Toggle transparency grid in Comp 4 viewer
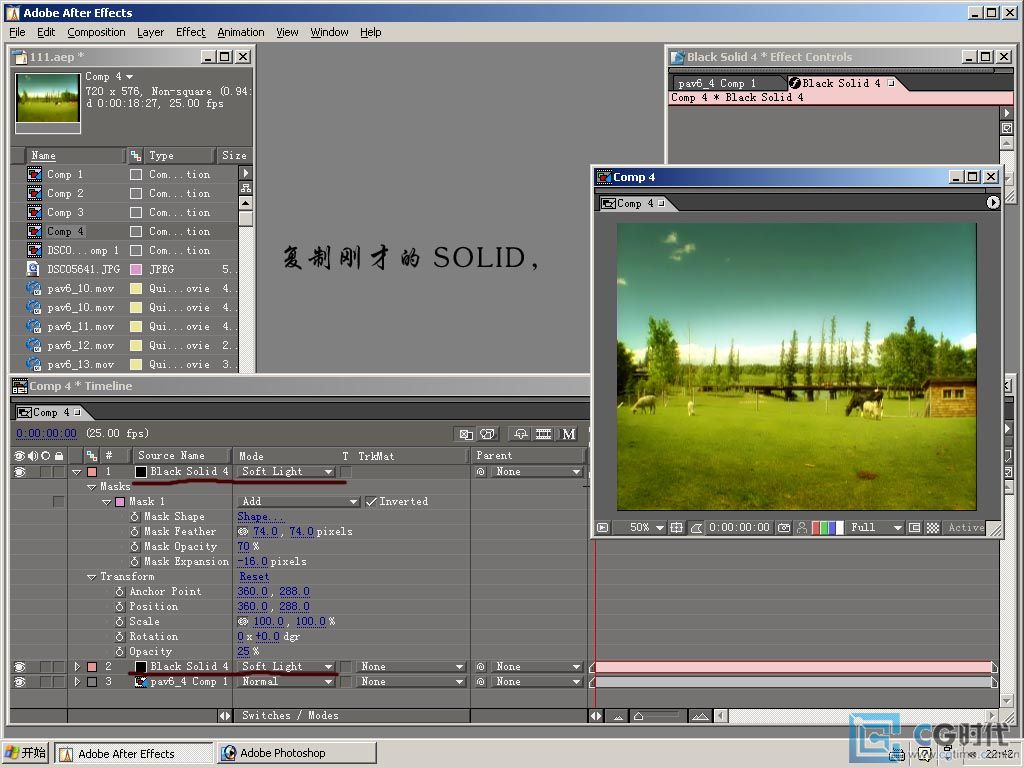The width and height of the screenshot is (1024, 768). pos(933,527)
